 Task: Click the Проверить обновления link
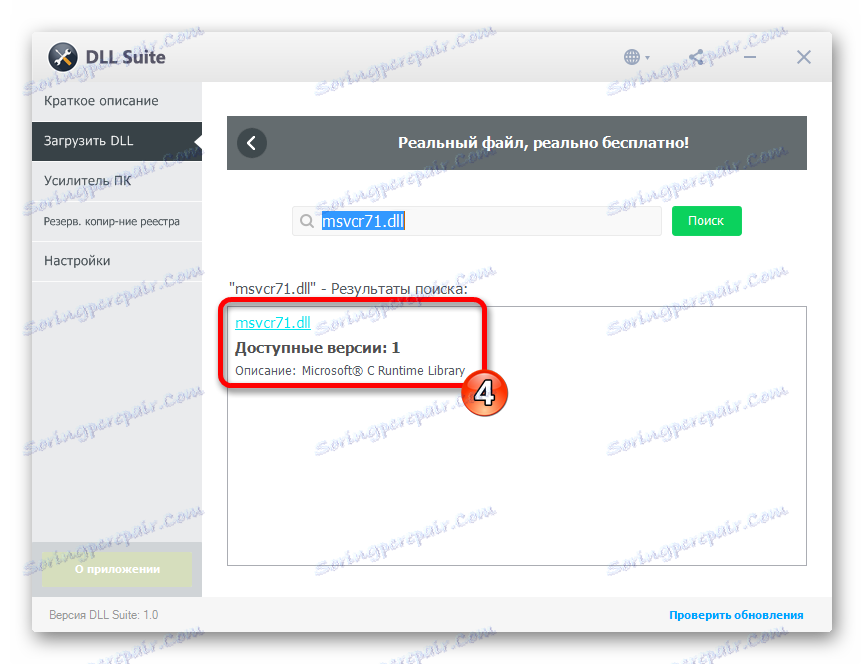click(x=736, y=615)
